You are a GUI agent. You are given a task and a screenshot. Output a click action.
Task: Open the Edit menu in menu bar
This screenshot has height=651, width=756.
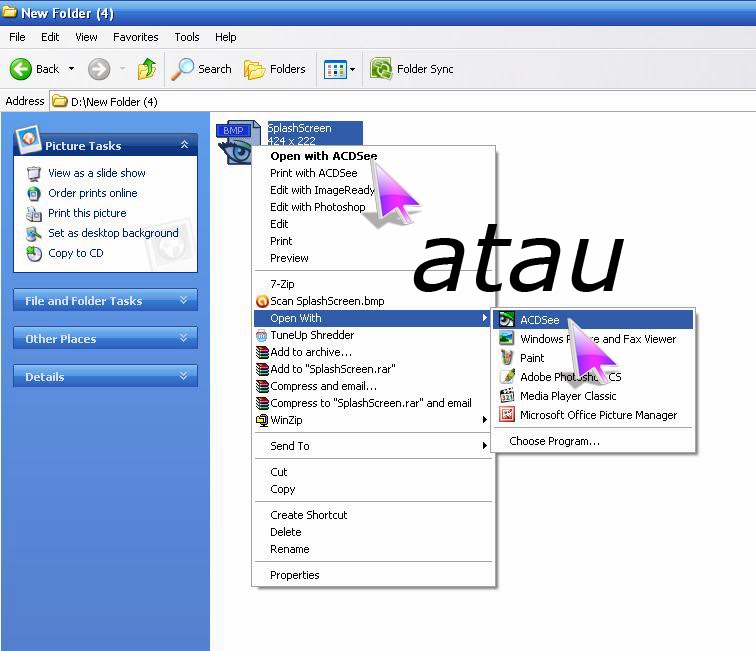pos(50,37)
